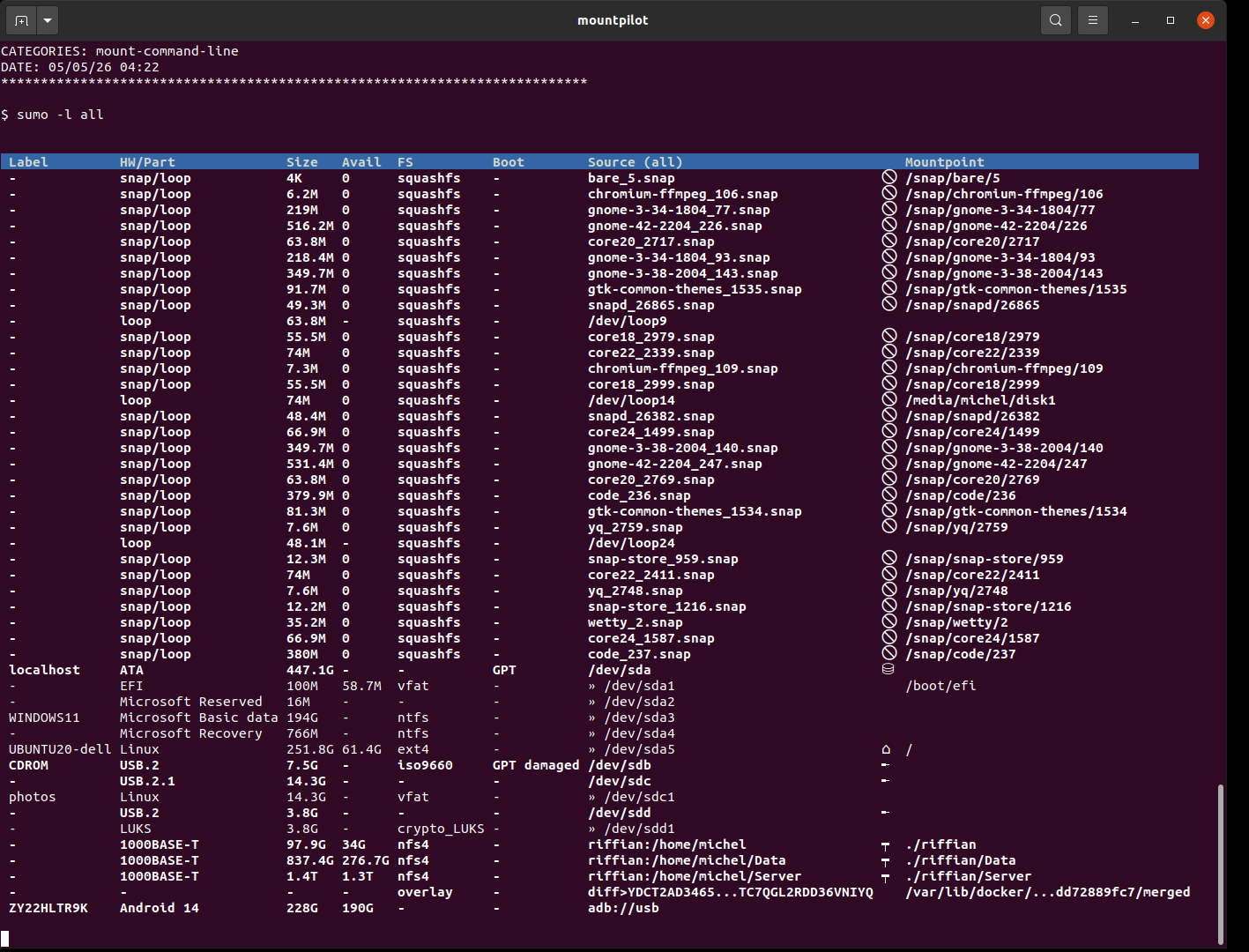Click the overlay filesystem entry

pyautogui.click(x=425, y=892)
